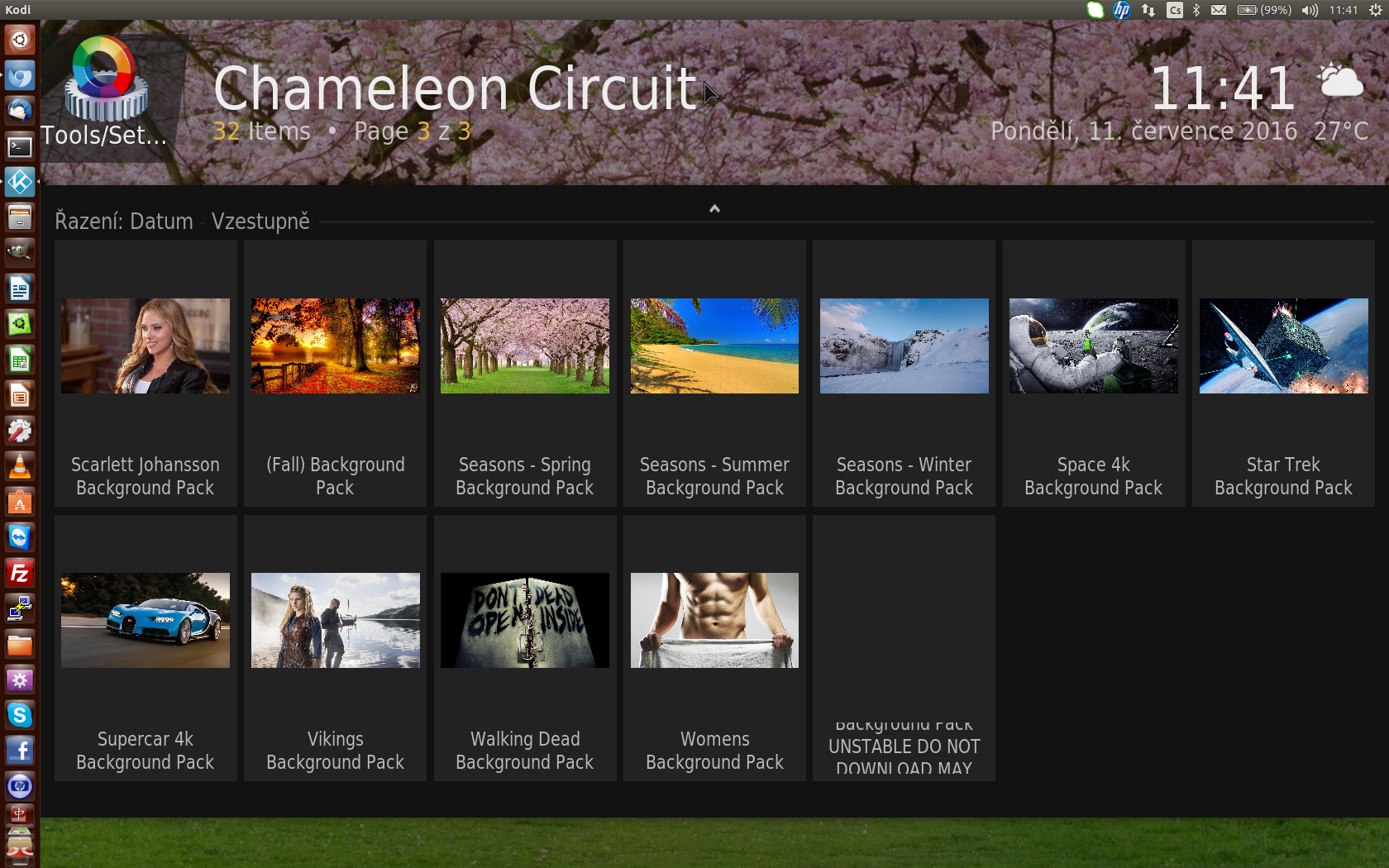Screen dimensions: 1389x868
Task: Open the volume indicator in system tray
Action: coord(1310,10)
